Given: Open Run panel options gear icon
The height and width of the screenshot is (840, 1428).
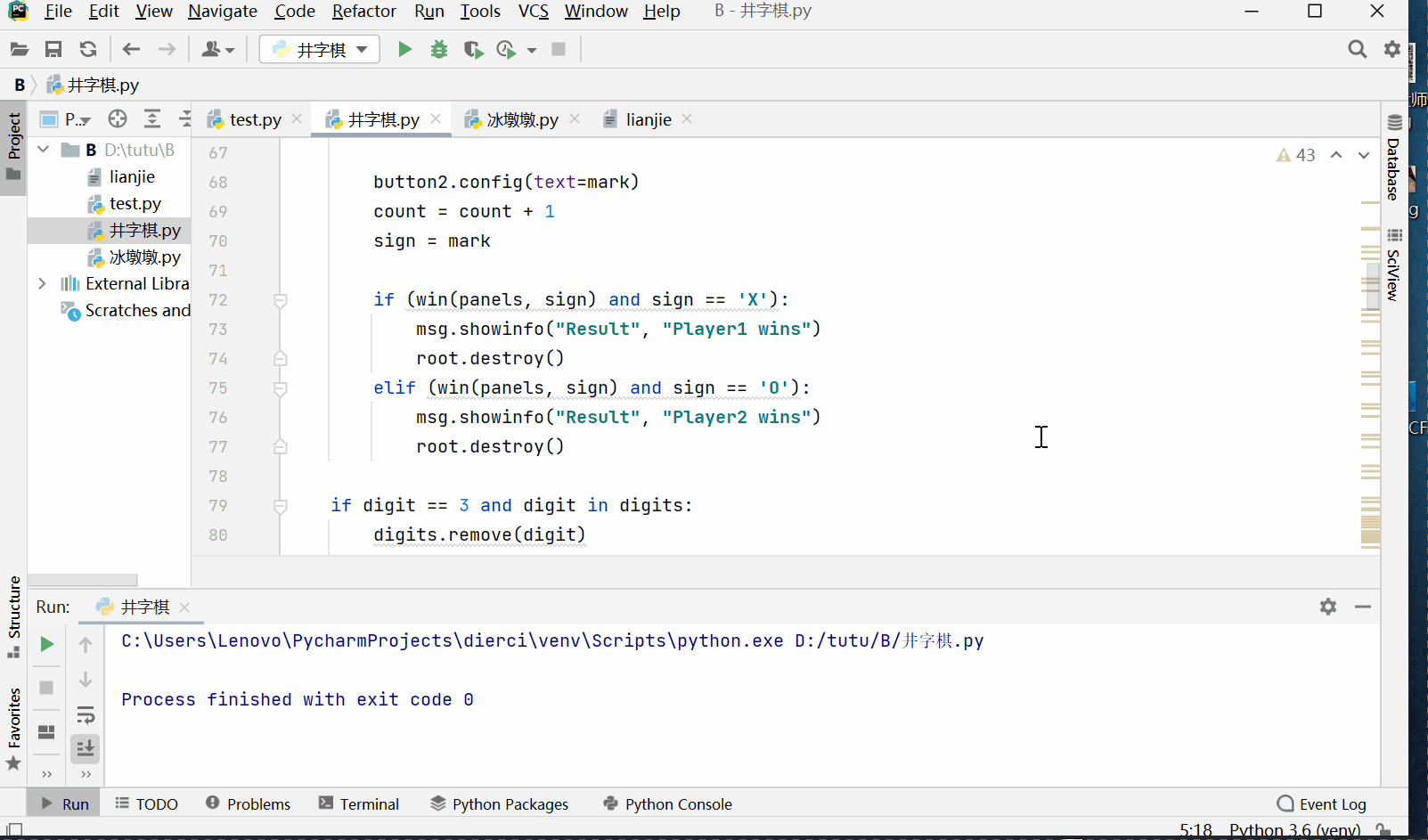Looking at the screenshot, I should pos(1328,607).
